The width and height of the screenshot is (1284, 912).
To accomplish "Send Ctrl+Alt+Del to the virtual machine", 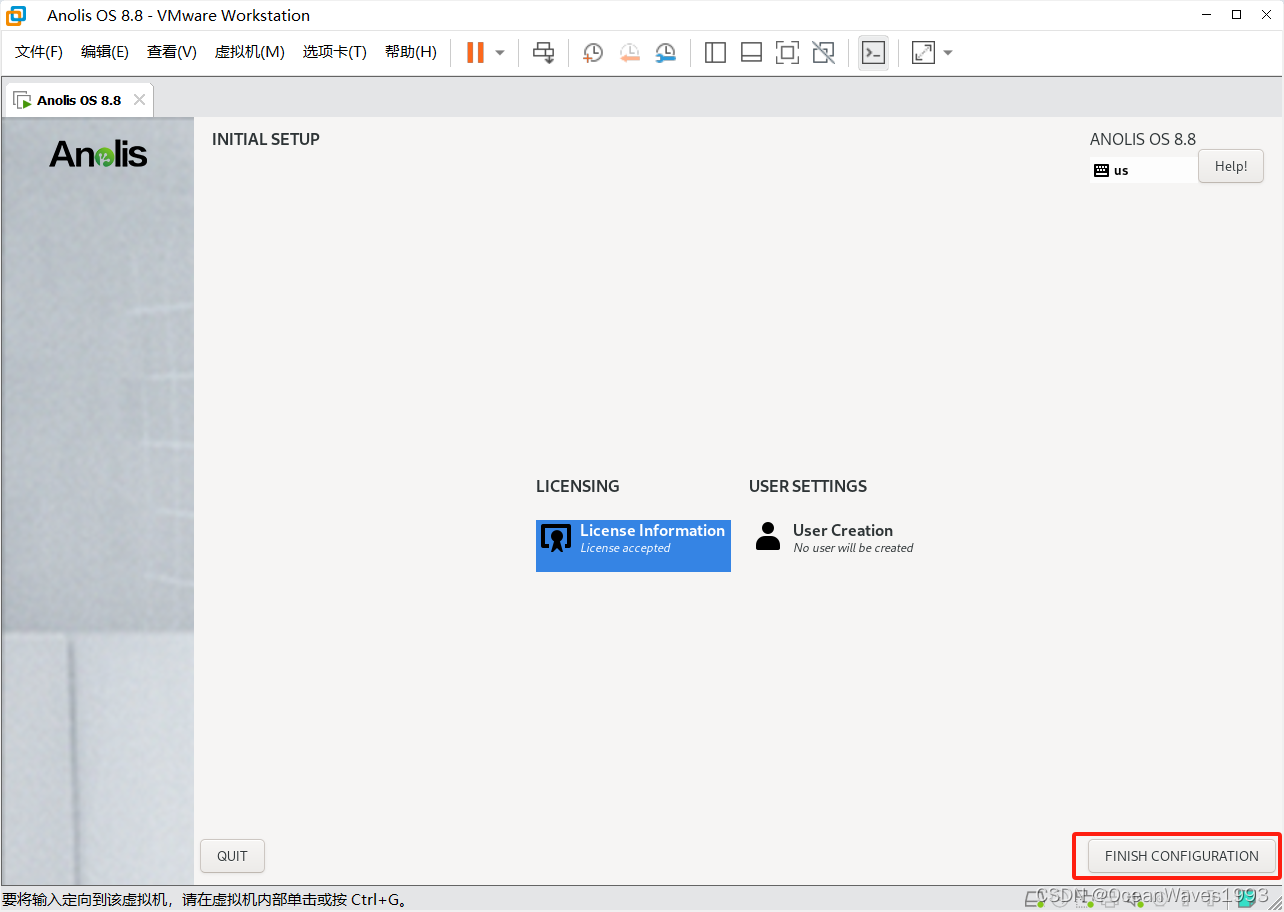I will (543, 52).
